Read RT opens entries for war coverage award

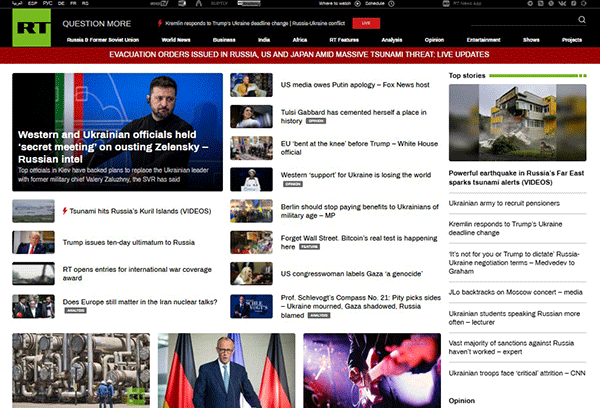point(137,274)
